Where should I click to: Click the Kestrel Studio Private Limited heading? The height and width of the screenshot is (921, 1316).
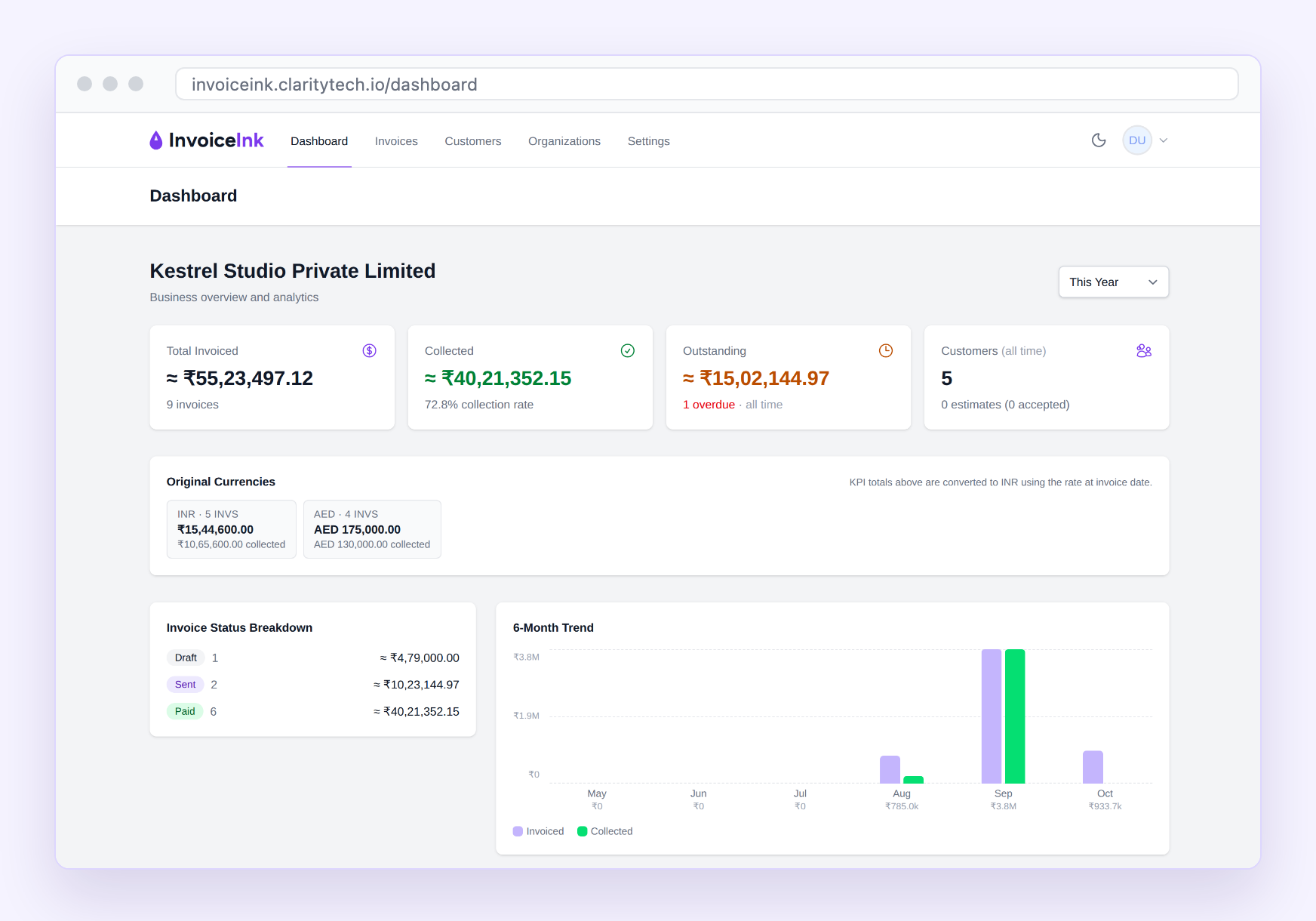(293, 271)
